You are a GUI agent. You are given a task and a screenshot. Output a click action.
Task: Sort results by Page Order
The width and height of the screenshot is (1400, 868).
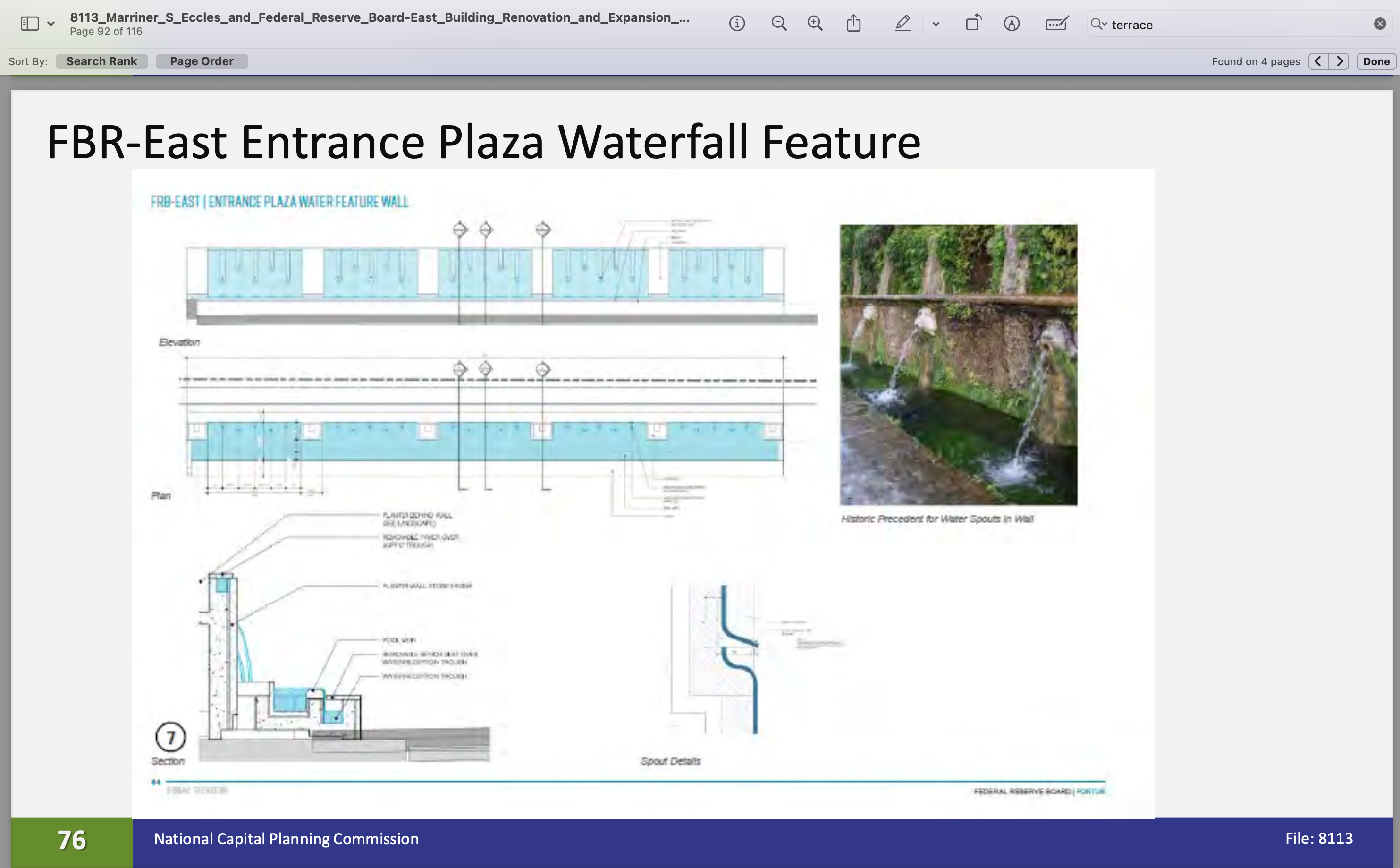point(202,61)
